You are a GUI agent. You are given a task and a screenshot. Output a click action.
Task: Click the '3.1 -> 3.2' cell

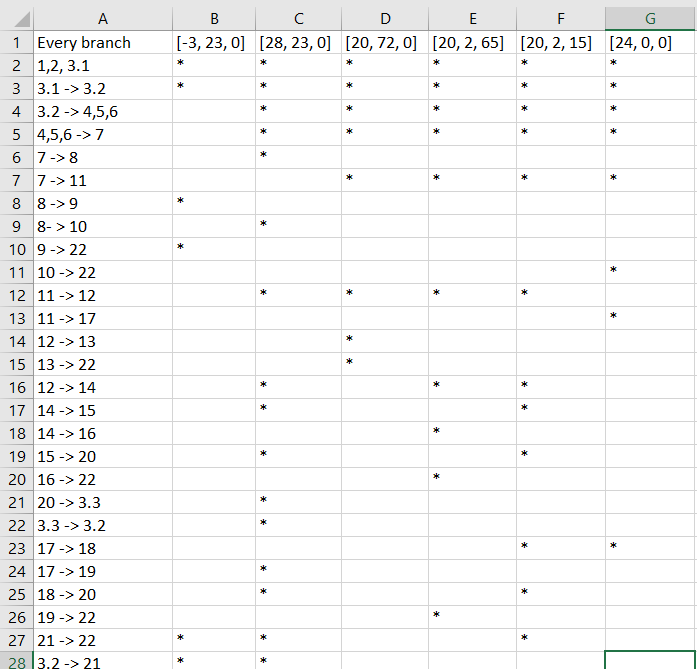(103, 88)
